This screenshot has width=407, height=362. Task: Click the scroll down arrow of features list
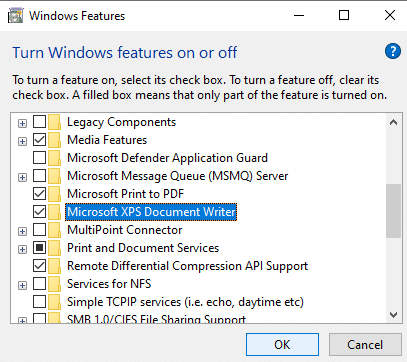pyautogui.click(x=393, y=315)
